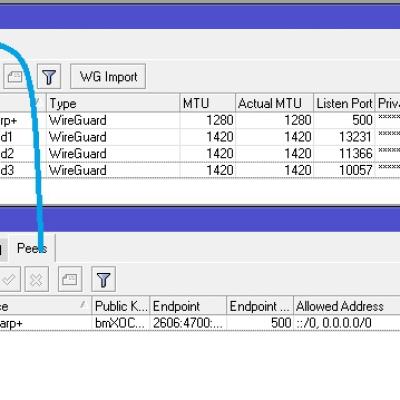Select the peer row with endpoint 2606:4700
Screen dimensions: 400x400
point(200,323)
